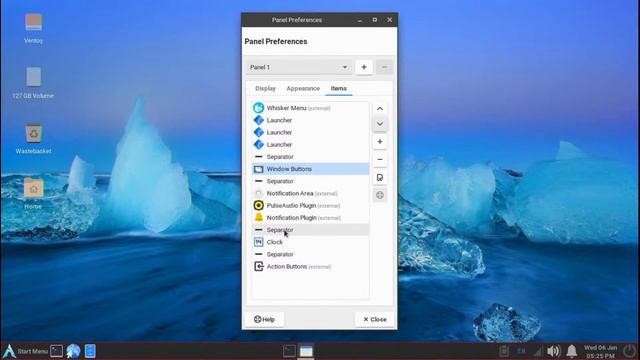This screenshot has width=640, height=360.
Task: Open the volume control in the tray
Action: pyautogui.click(x=553, y=351)
